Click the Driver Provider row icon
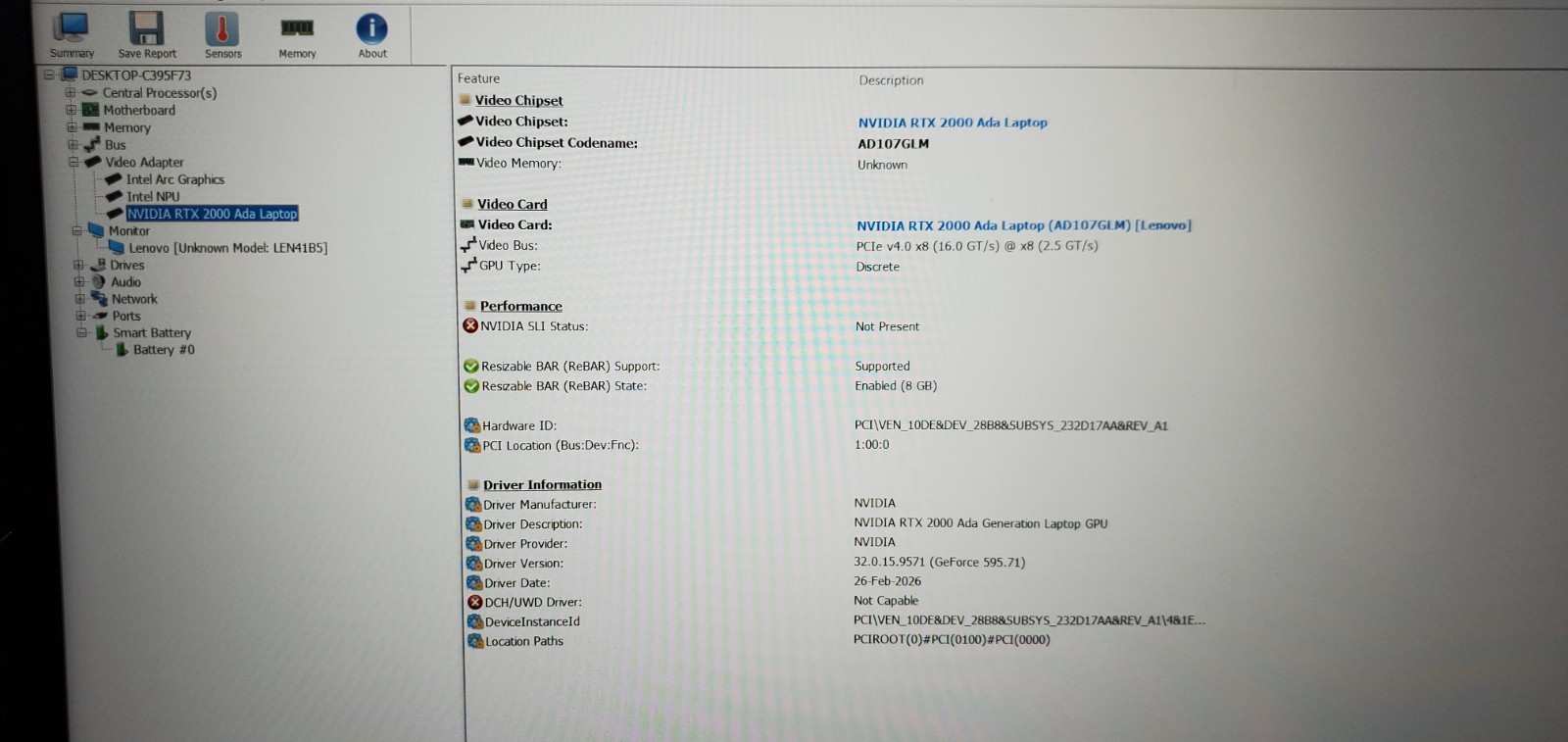The width and height of the screenshot is (1568, 742). 474,543
